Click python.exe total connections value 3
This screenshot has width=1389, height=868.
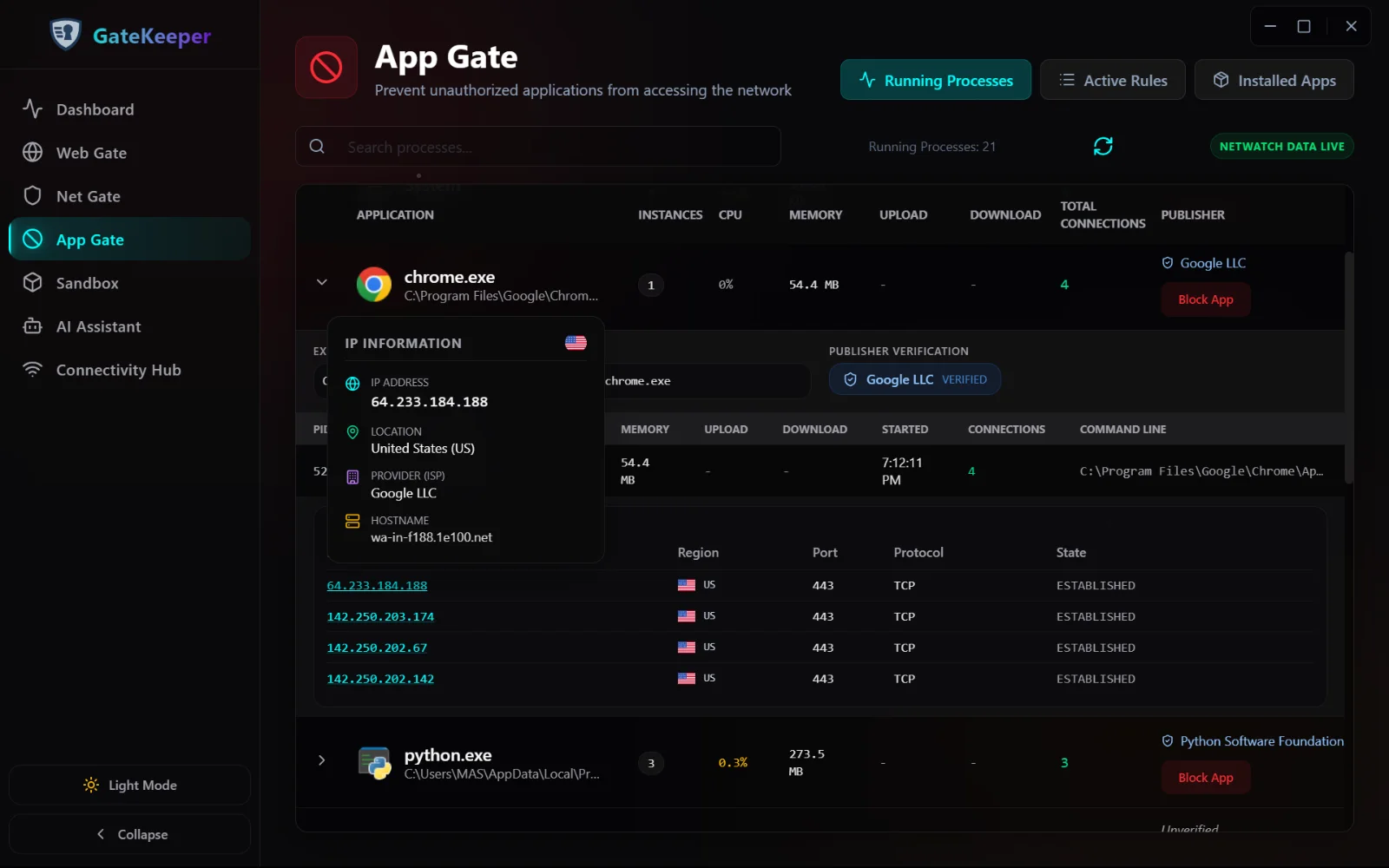1064,763
